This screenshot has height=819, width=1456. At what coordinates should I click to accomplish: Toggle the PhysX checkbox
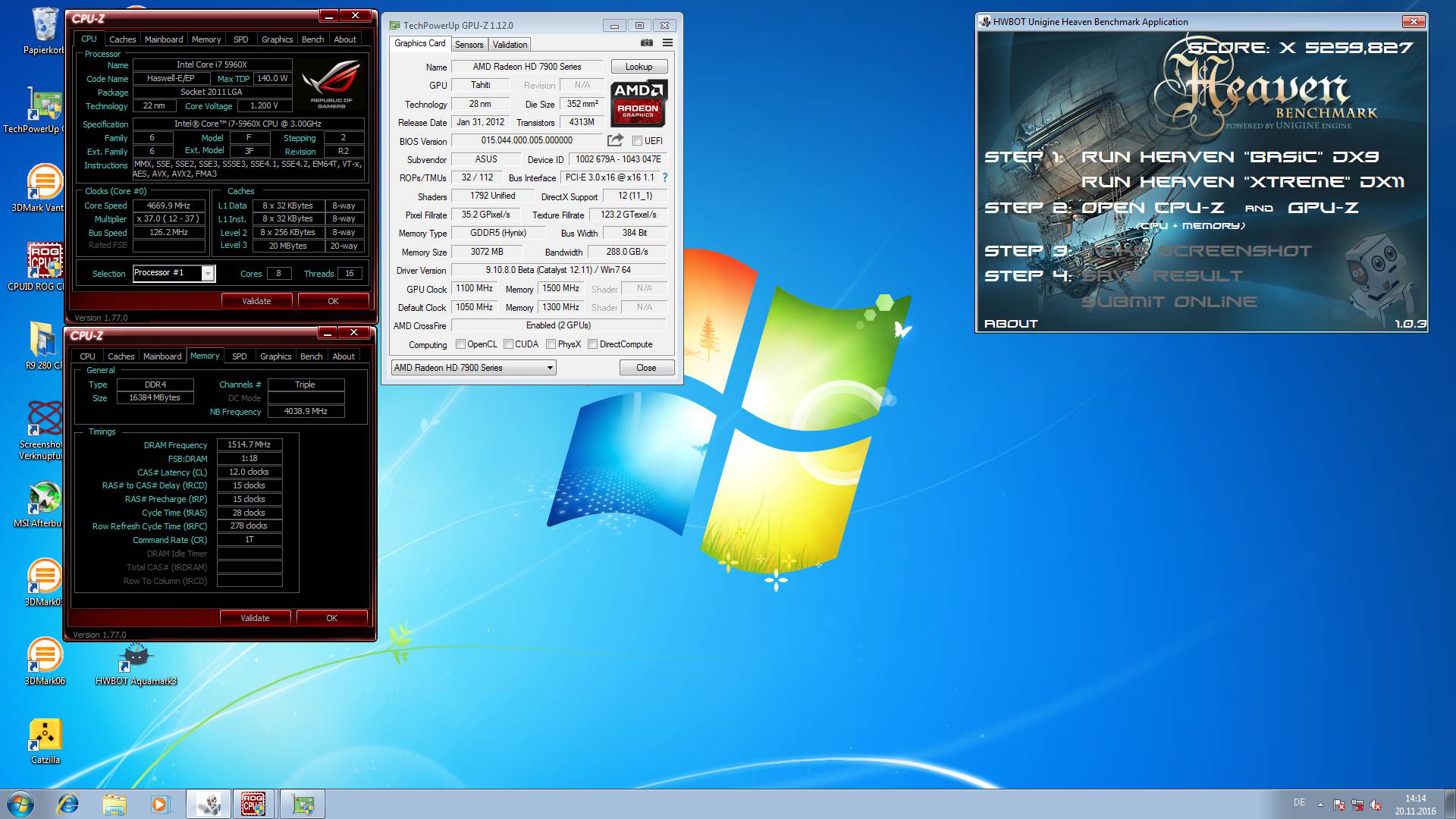click(x=551, y=344)
